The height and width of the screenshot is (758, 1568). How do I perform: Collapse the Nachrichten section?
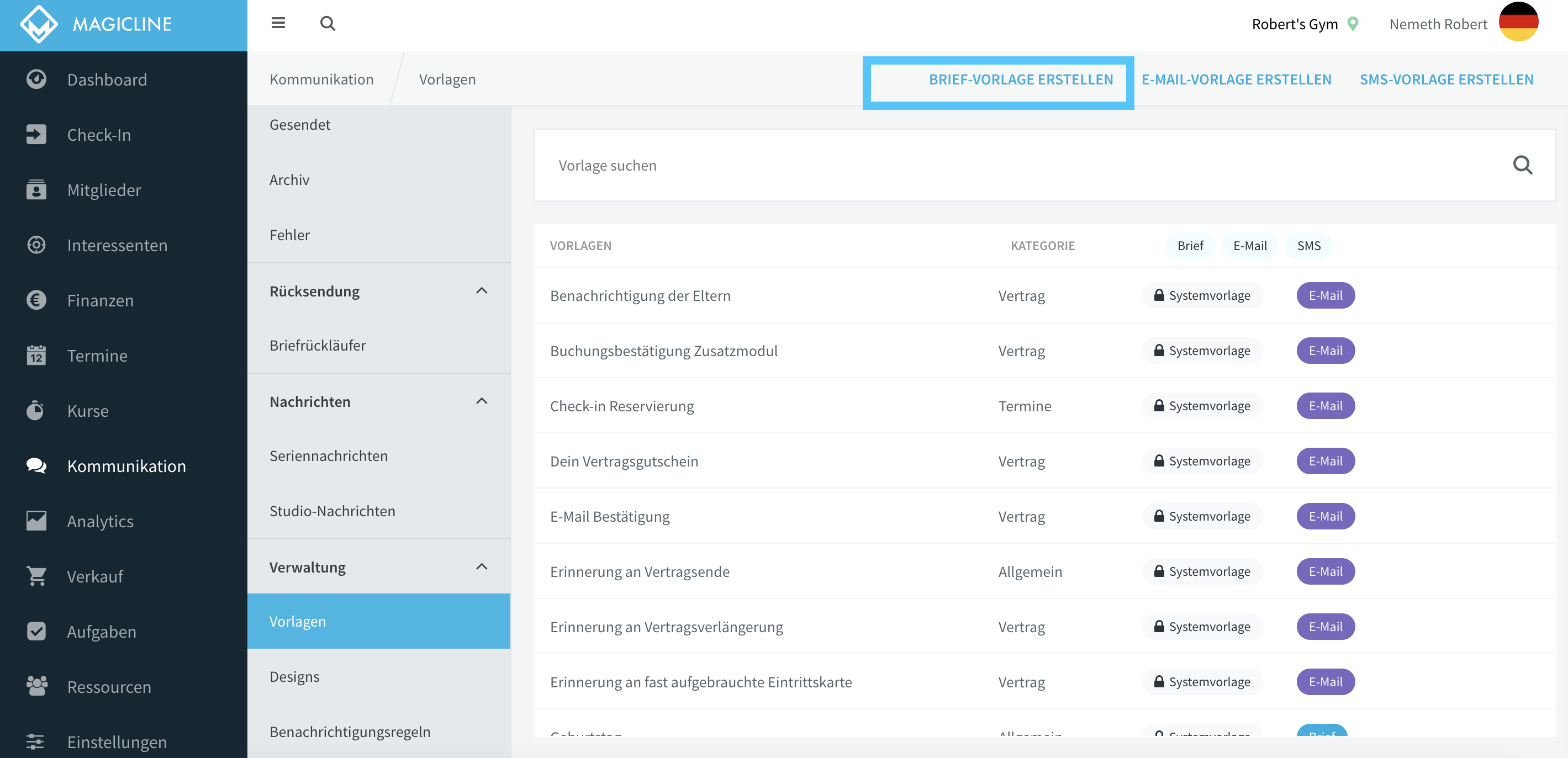click(x=482, y=401)
